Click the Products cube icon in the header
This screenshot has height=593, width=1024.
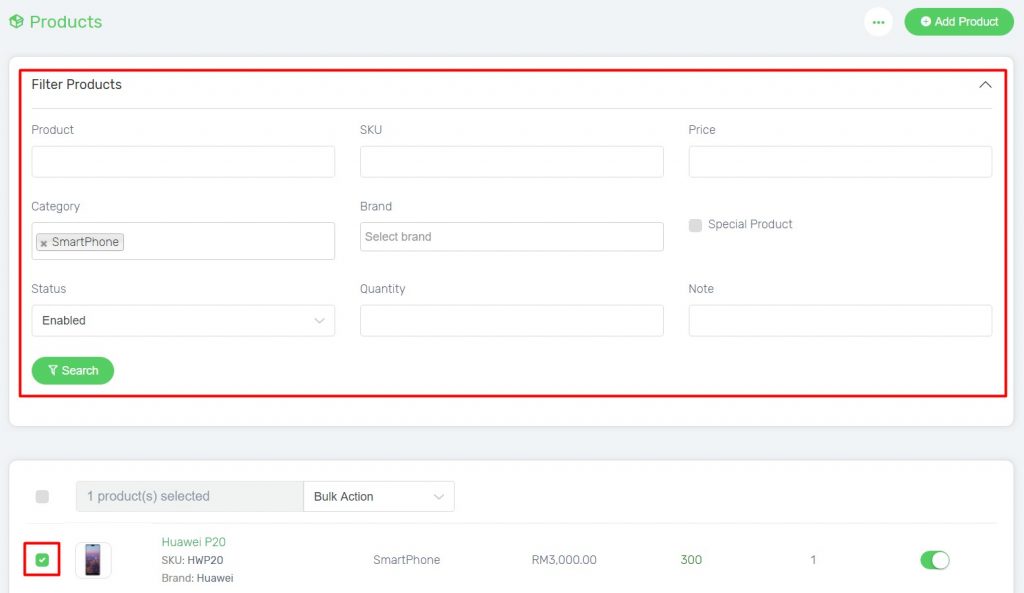(x=15, y=21)
